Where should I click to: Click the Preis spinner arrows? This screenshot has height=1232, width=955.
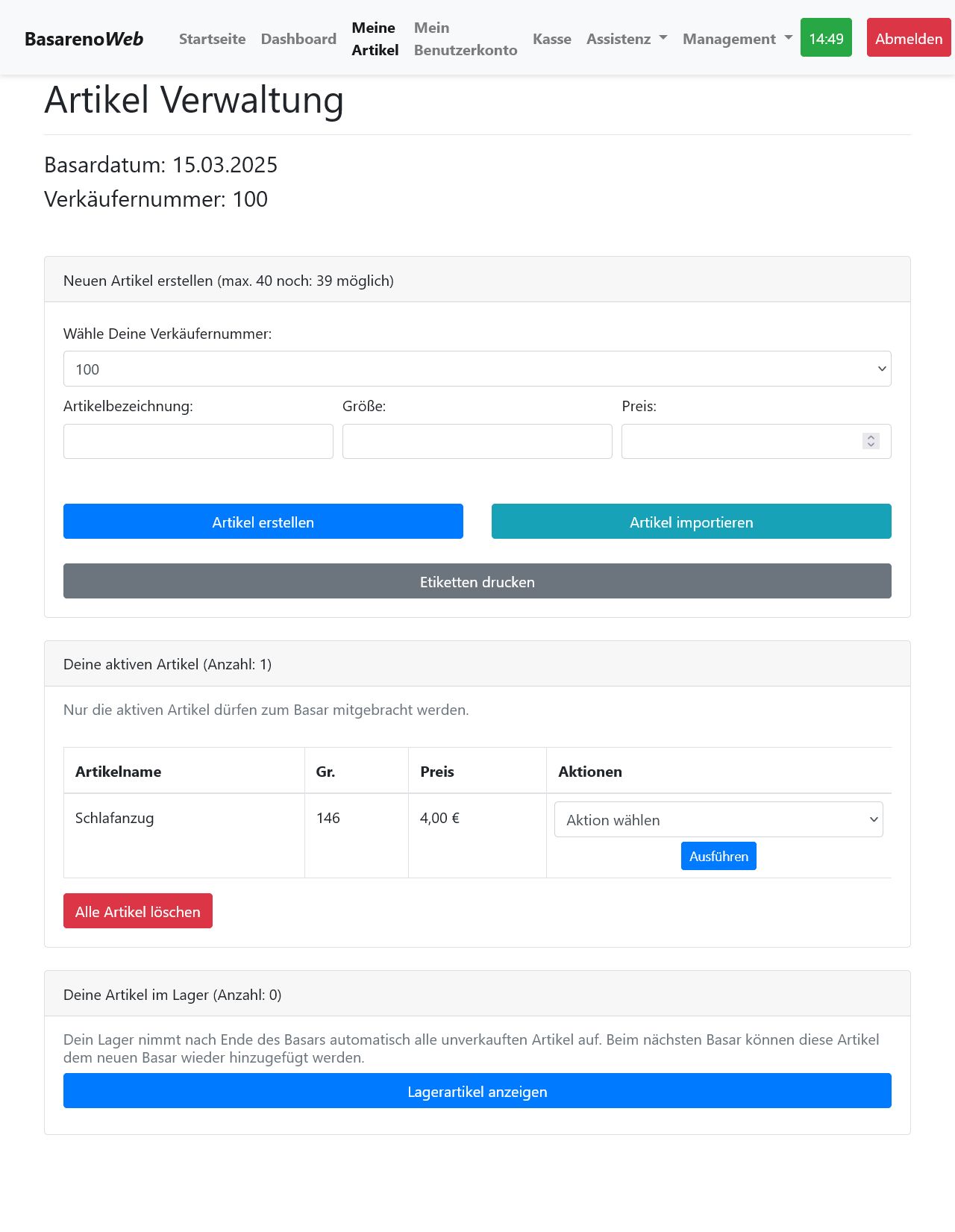click(x=871, y=441)
